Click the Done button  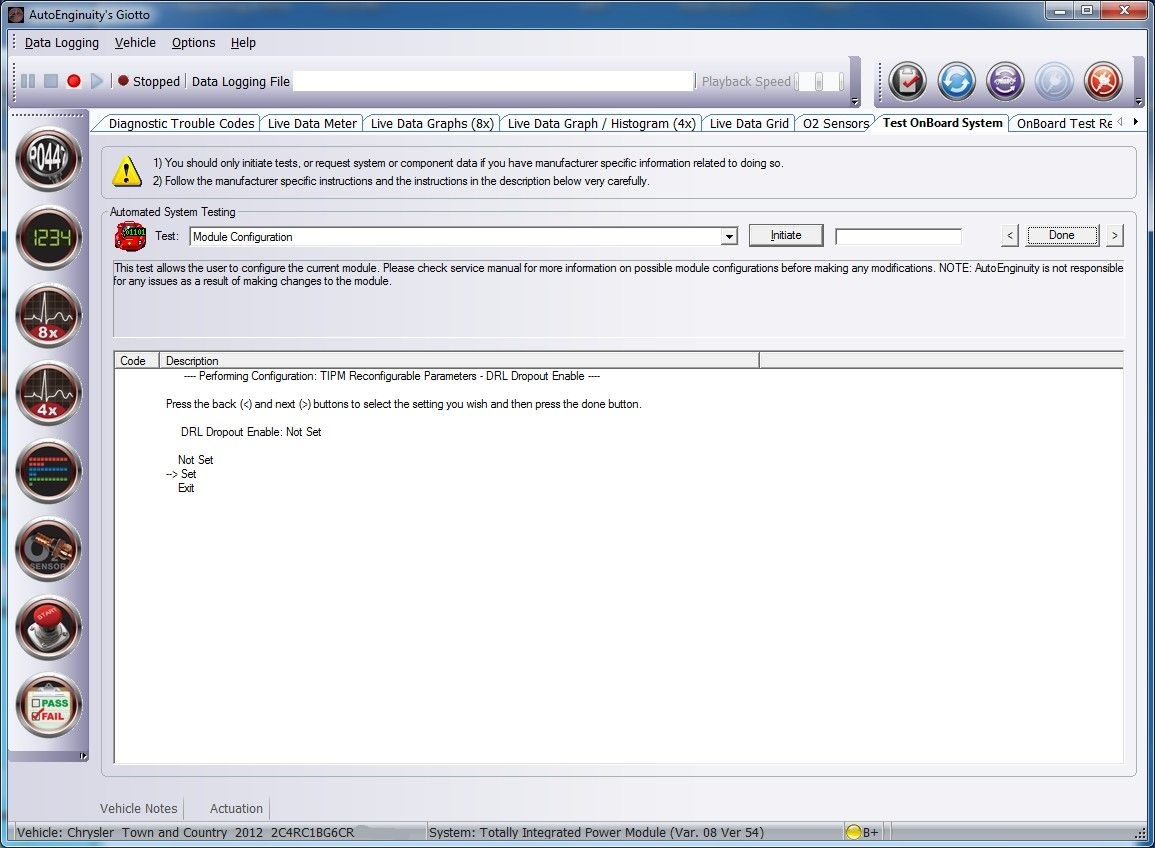click(x=1061, y=235)
